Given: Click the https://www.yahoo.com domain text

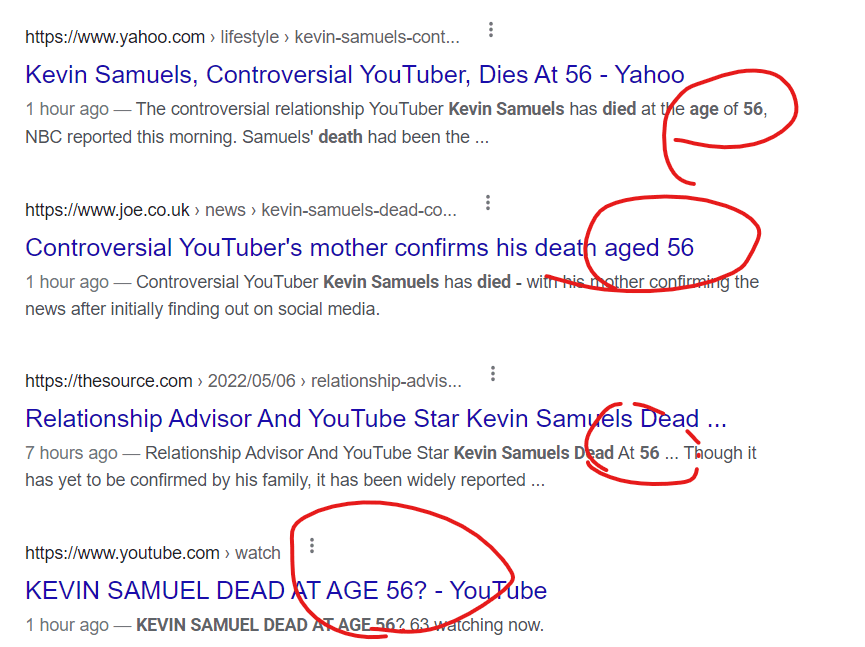Looking at the screenshot, I should pos(114,38).
